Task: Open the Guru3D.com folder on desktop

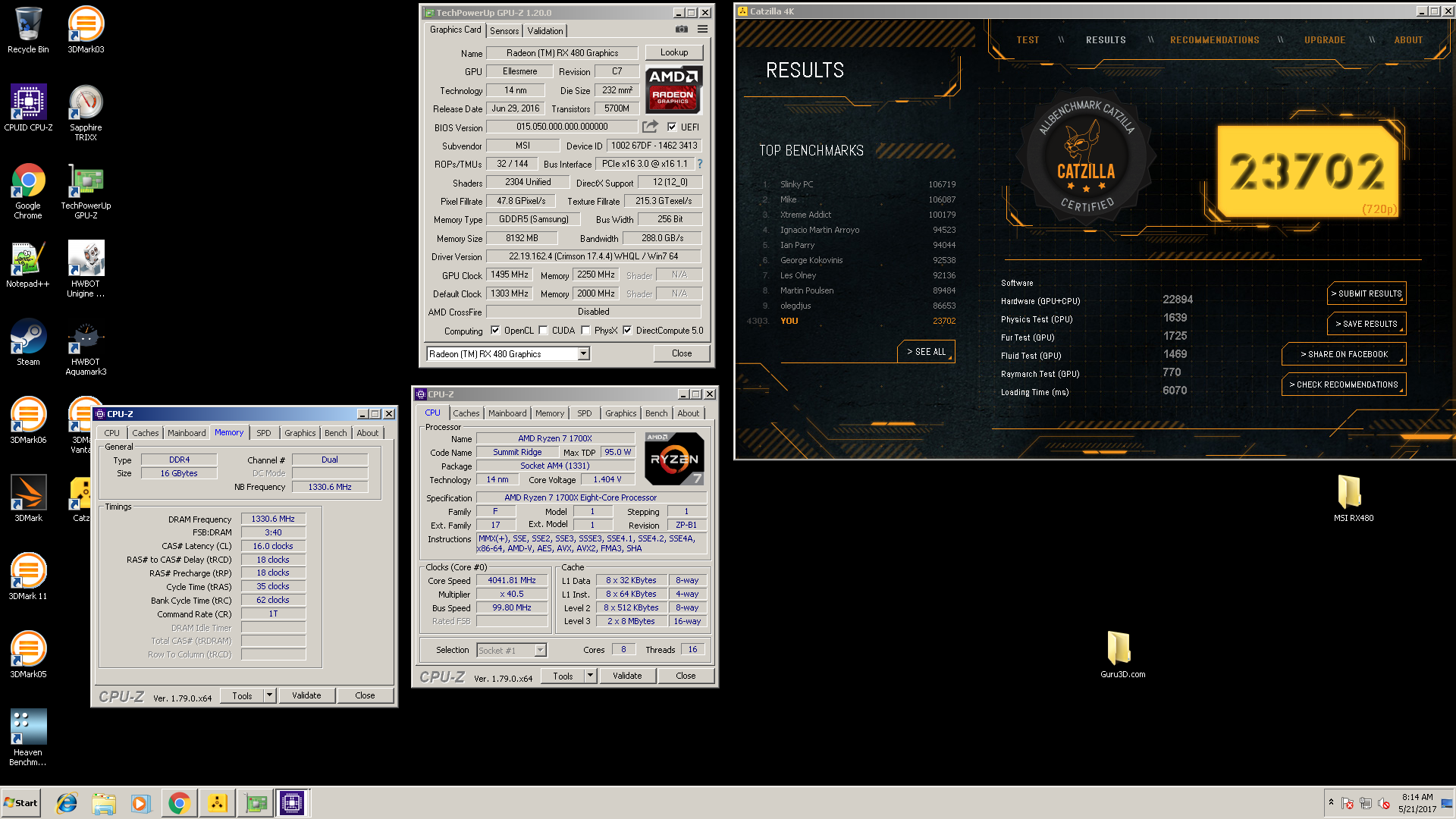Action: 1122,654
